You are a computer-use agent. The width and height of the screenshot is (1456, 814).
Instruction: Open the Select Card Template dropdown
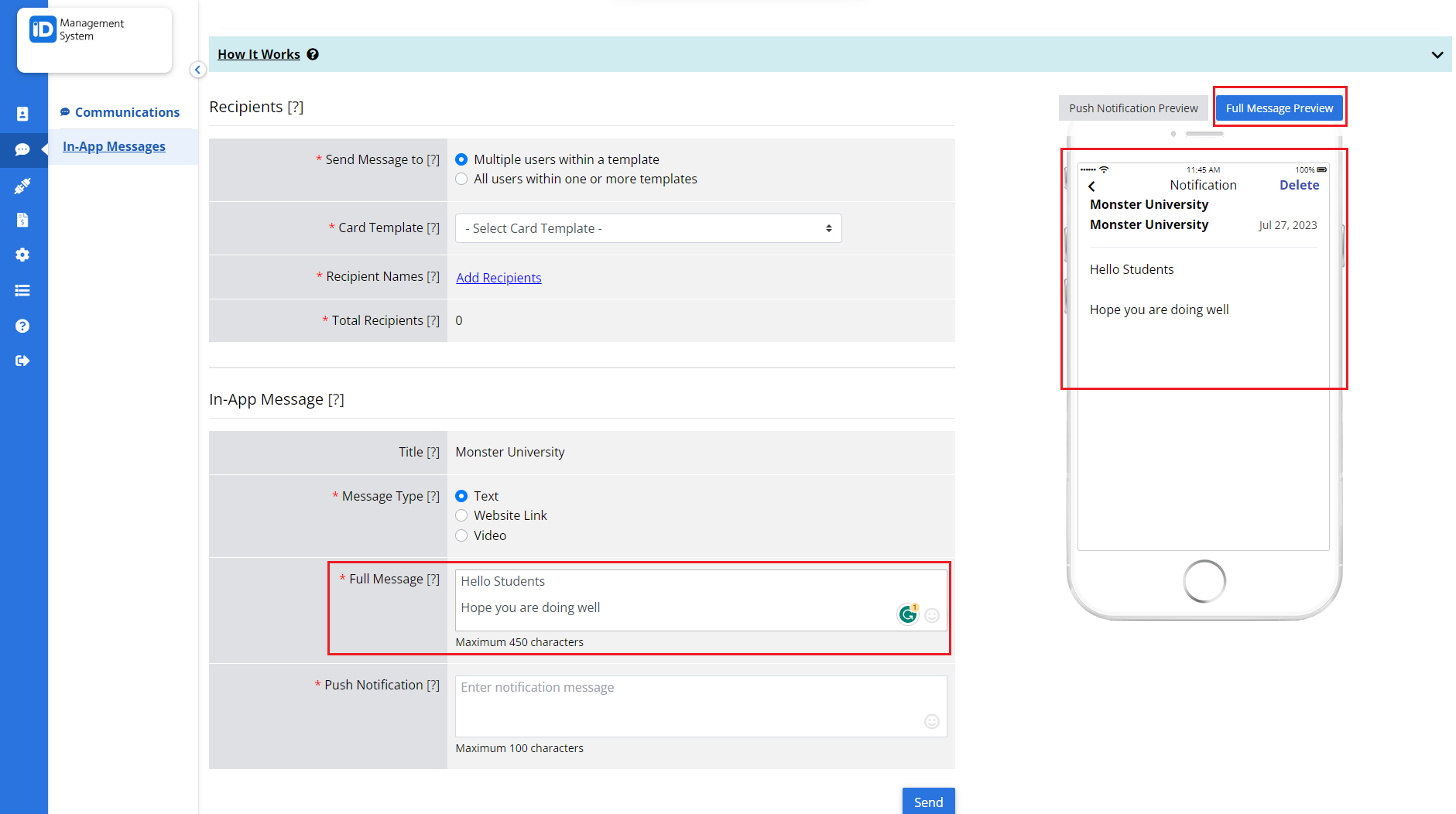649,228
